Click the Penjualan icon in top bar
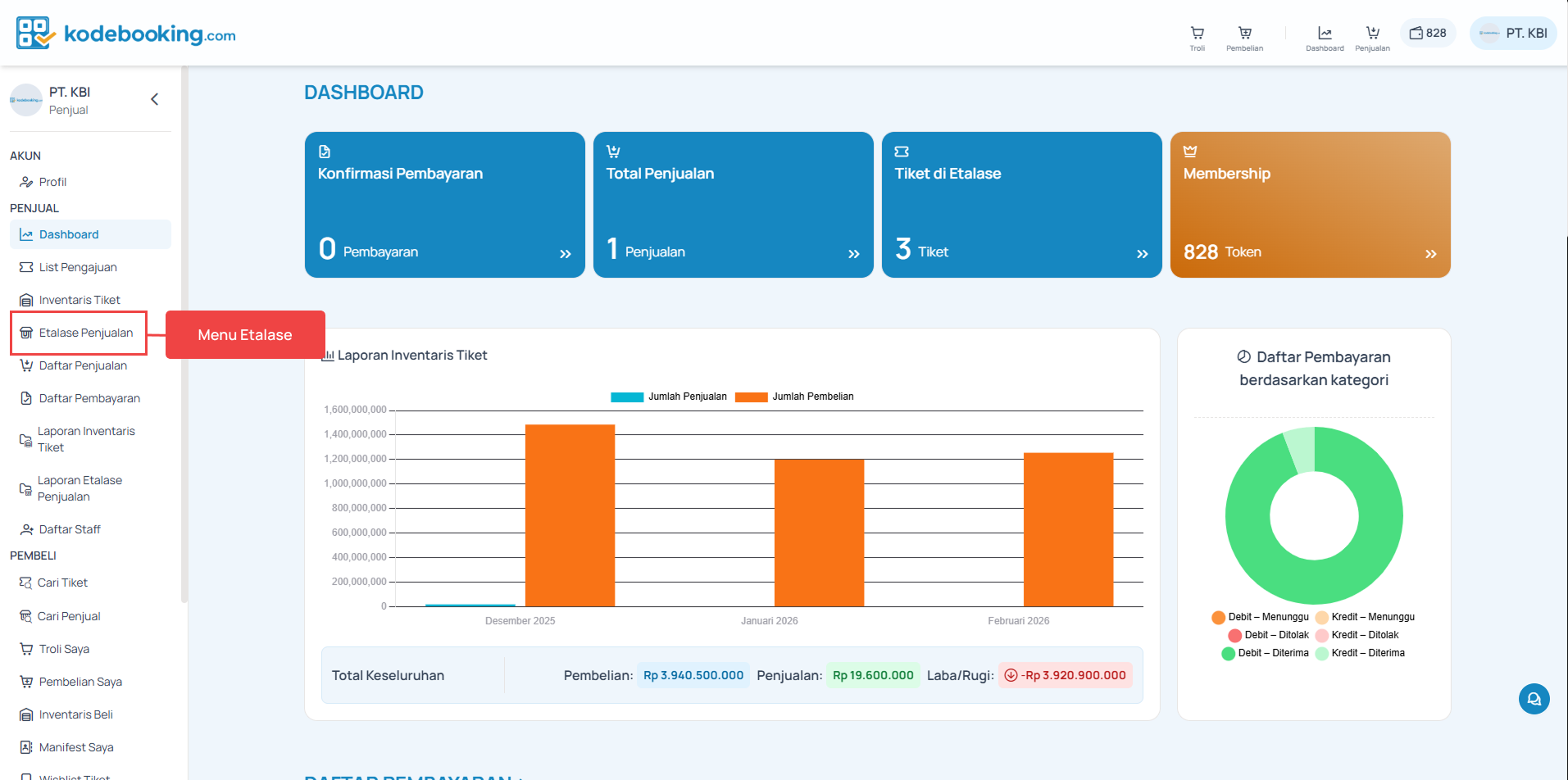Screen dimensions: 1568x780 click(1372, 38)
